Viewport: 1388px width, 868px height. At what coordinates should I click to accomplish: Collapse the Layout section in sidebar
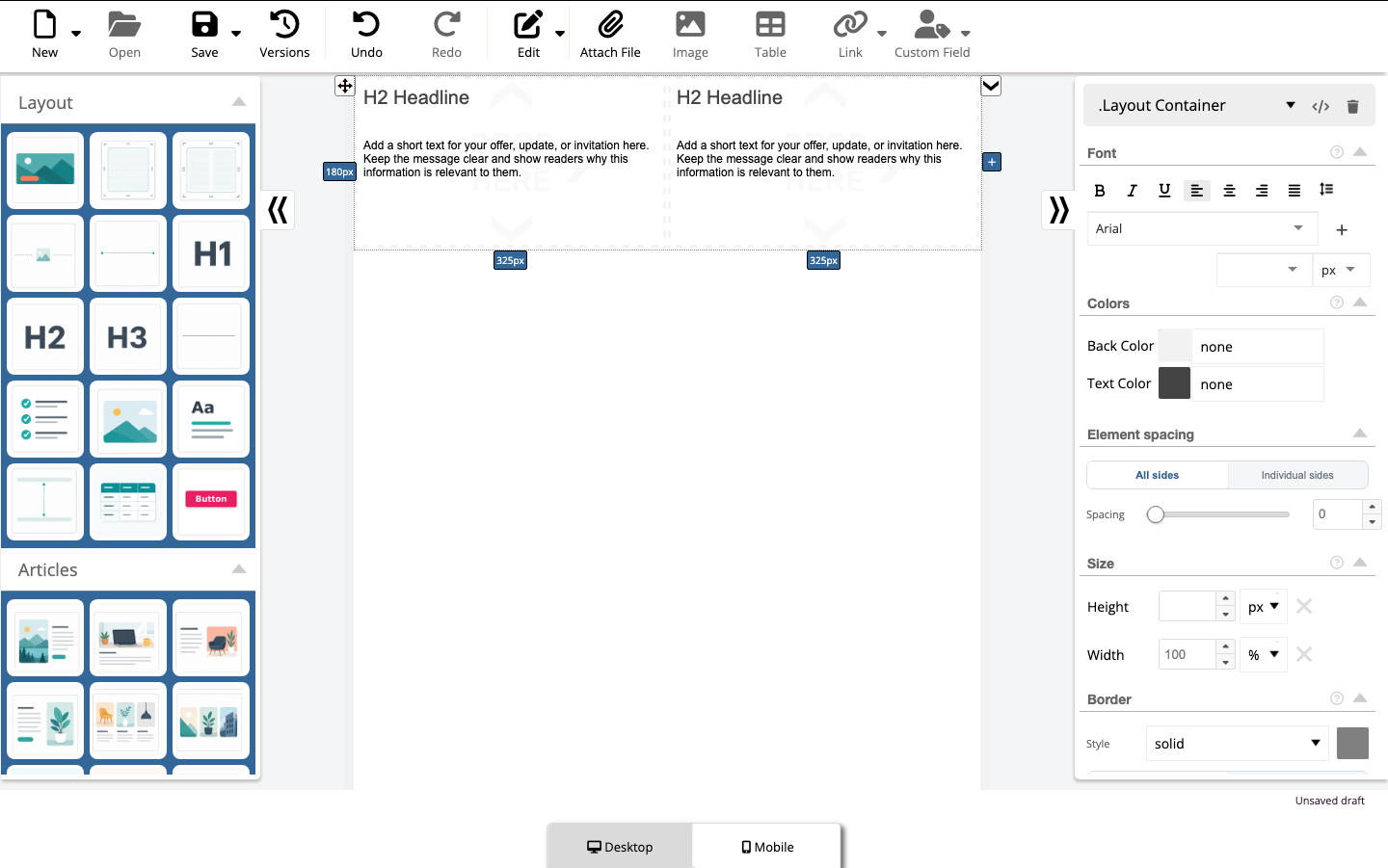tap(239, 102)
